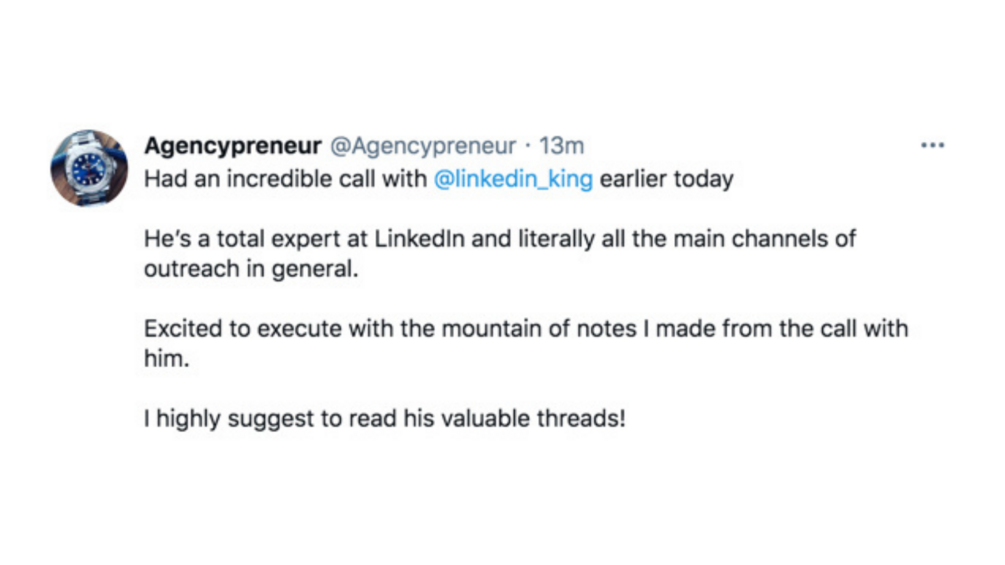The height and width of the screenshot is (565, 1005).
Task: Click the single word "him." line
Action: 167,359
